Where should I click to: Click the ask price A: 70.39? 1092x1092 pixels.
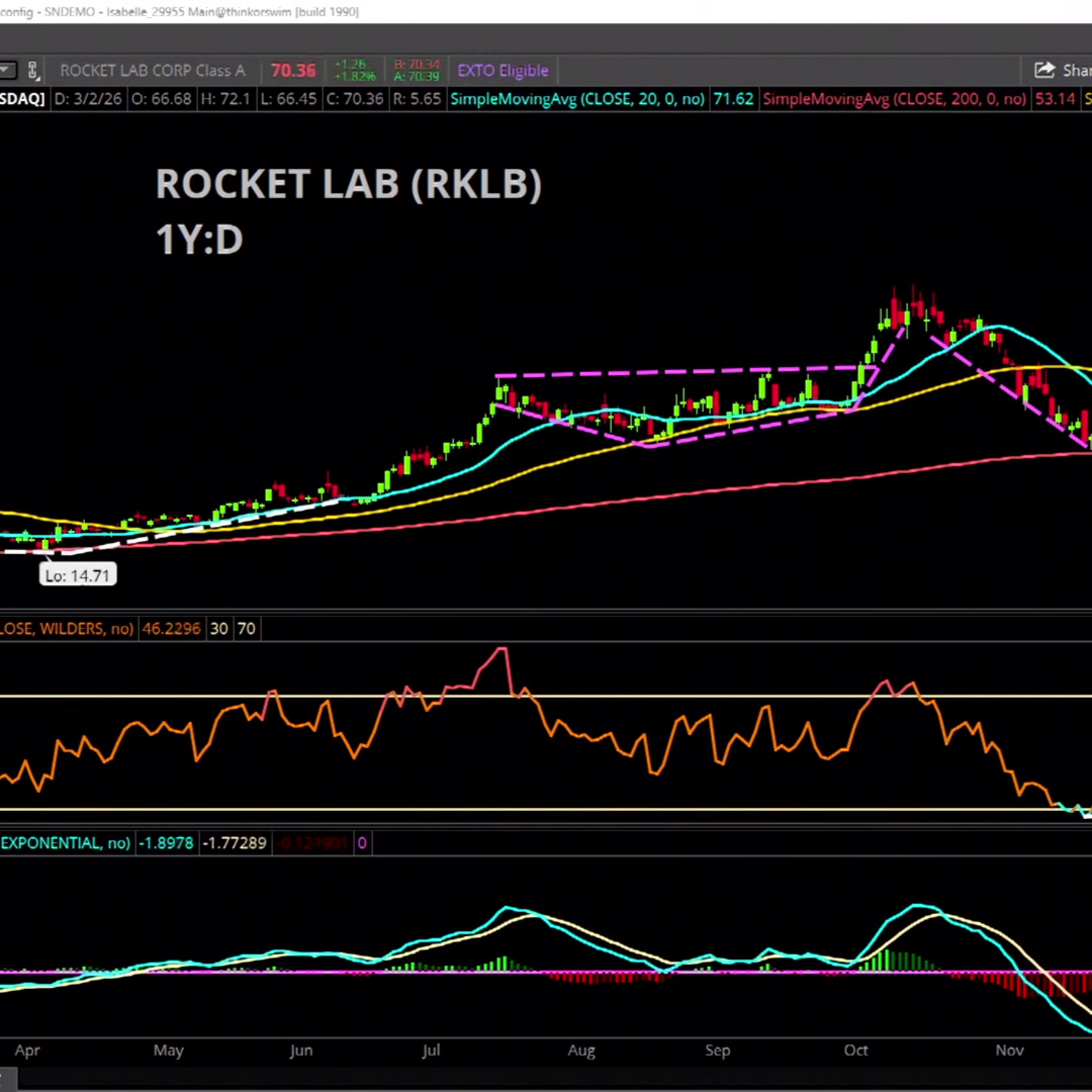point(417,76)
